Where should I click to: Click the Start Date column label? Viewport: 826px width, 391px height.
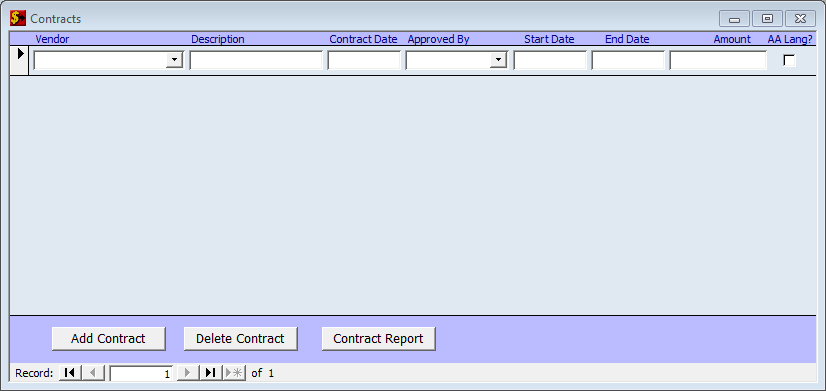click(549, 39)
